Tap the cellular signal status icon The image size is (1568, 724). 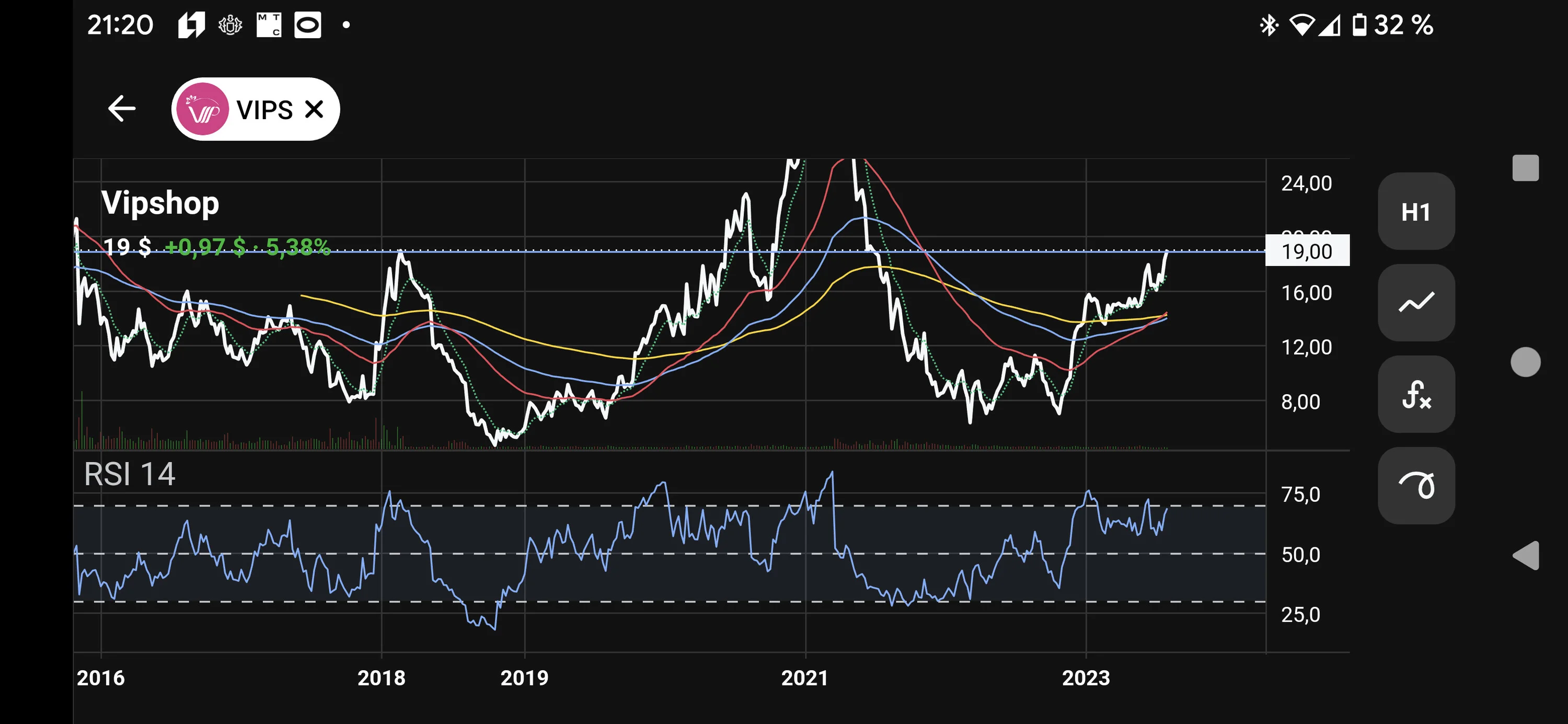pos(1329,25)
